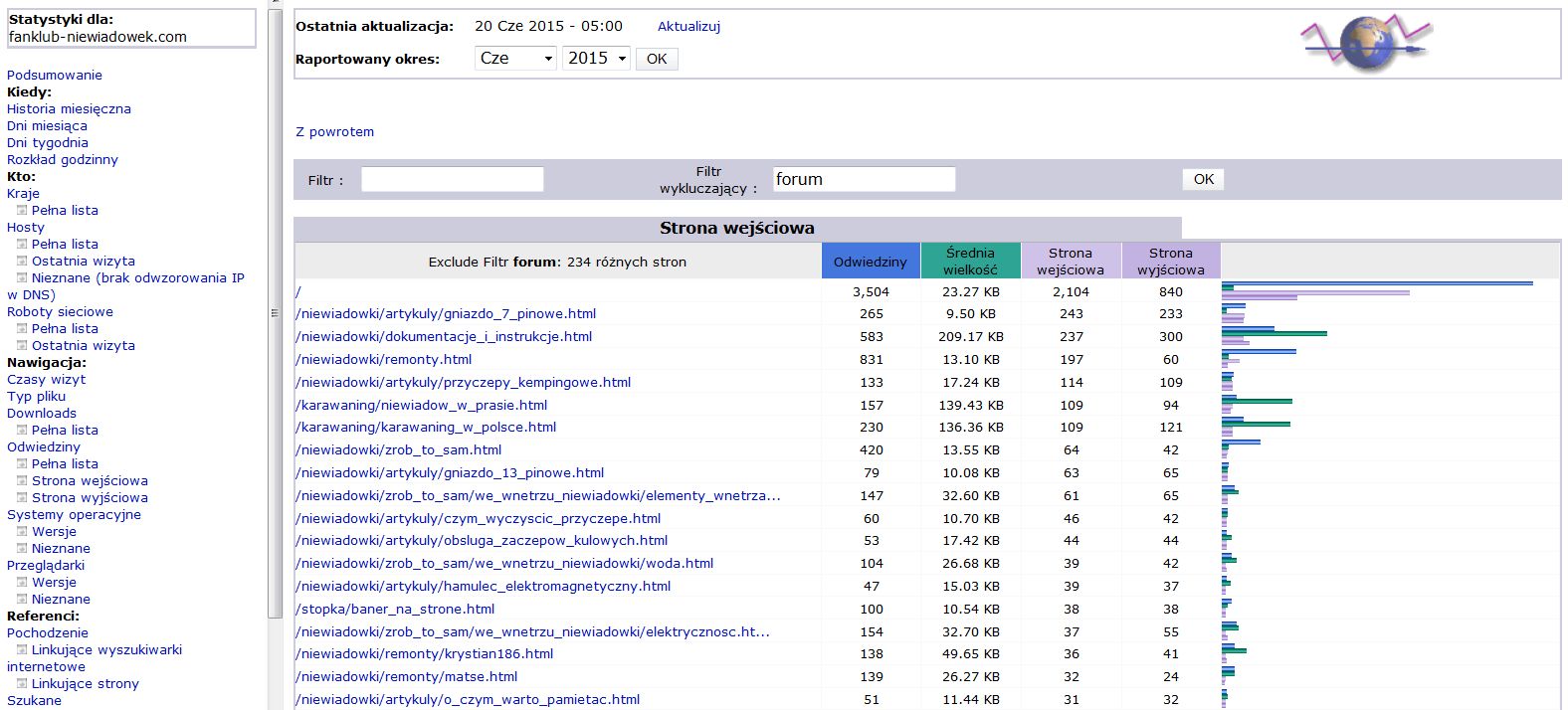Viewport: 1568px width, 710px height.
Task: Click the icon beside sidebar 'Strona wyjściowa'
Action: (x=22, y=498)
